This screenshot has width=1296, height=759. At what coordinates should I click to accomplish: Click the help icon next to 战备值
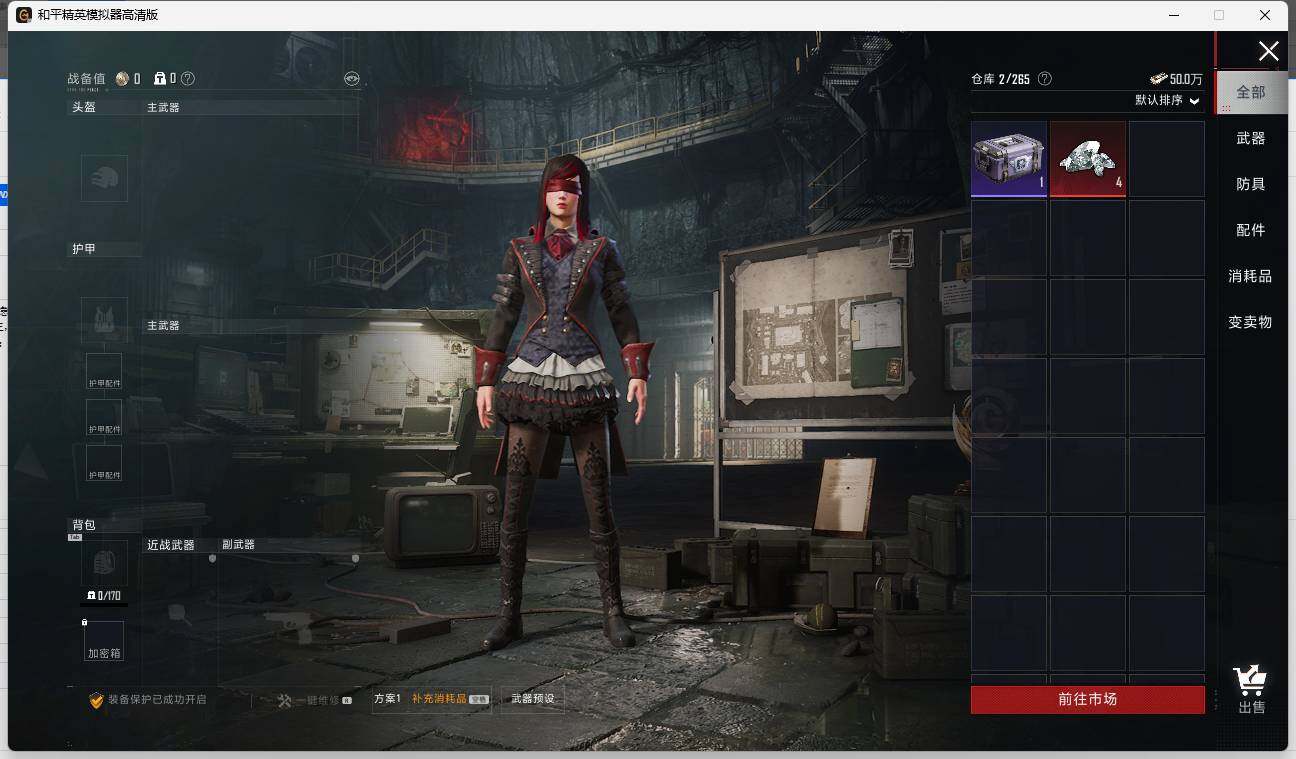pos(188,78)
